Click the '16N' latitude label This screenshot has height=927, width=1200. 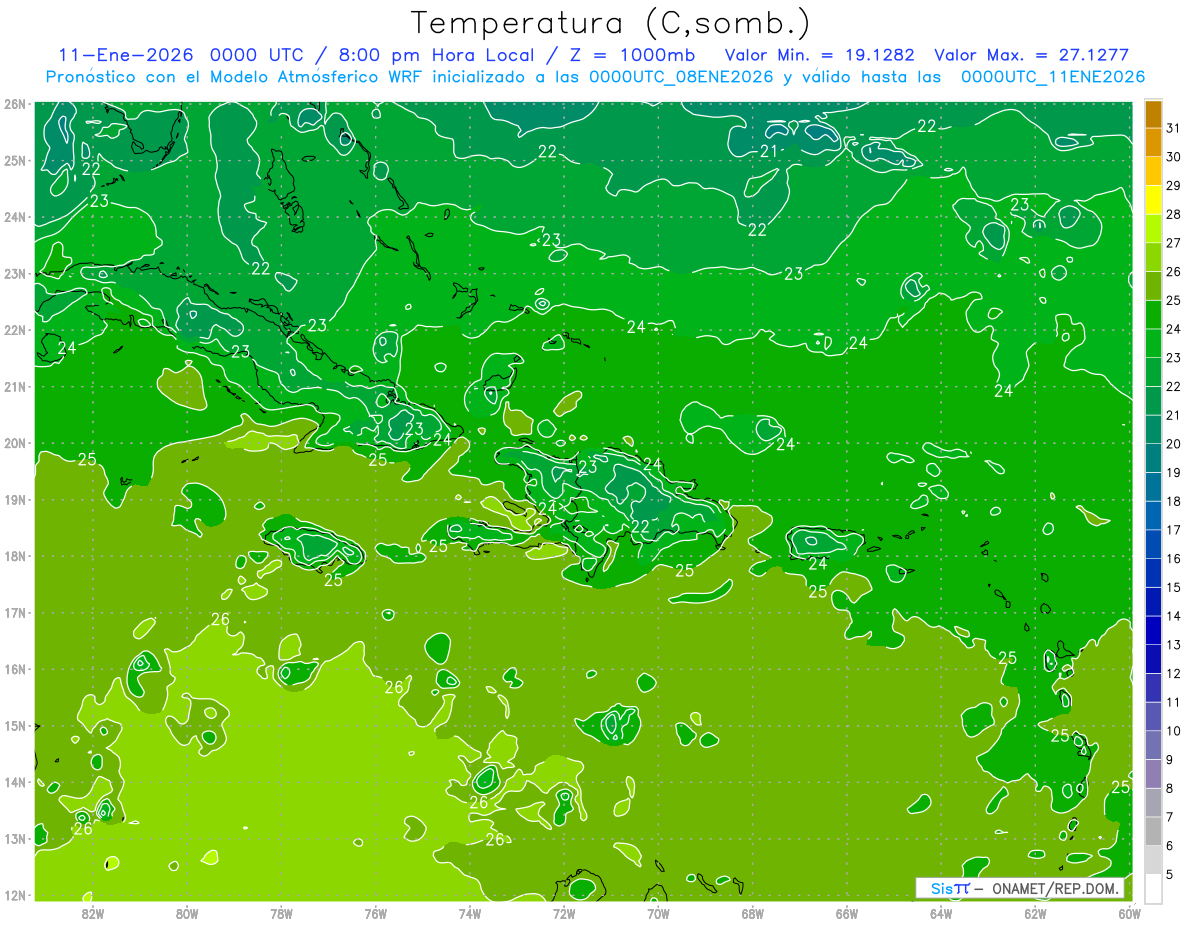pos(15,669)
